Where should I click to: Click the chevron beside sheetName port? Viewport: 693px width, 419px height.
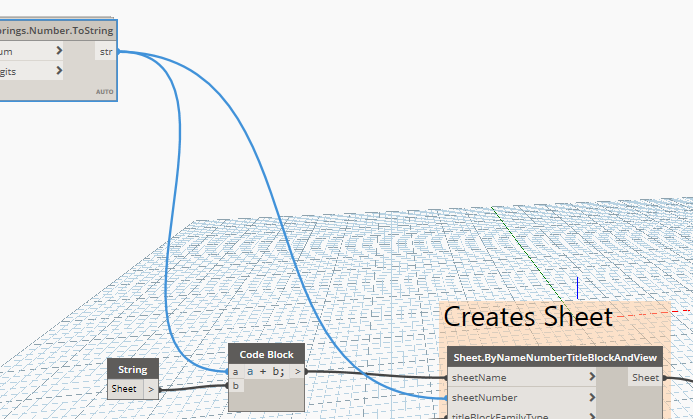(593, 378)
